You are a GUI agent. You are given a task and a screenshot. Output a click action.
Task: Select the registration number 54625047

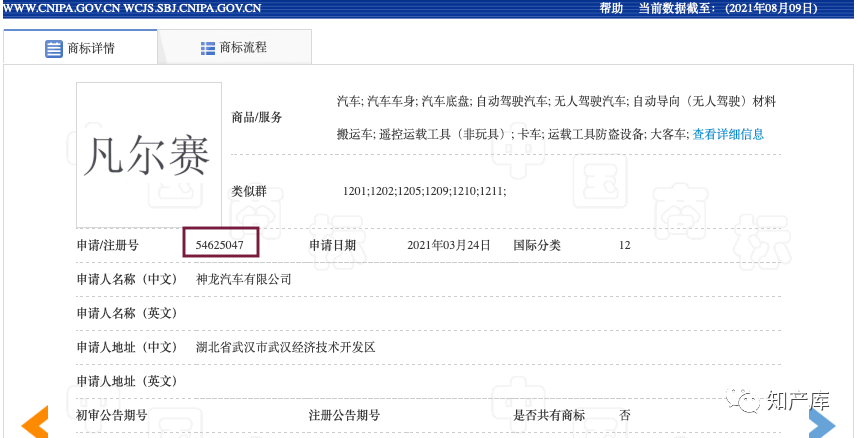(220, 246)
